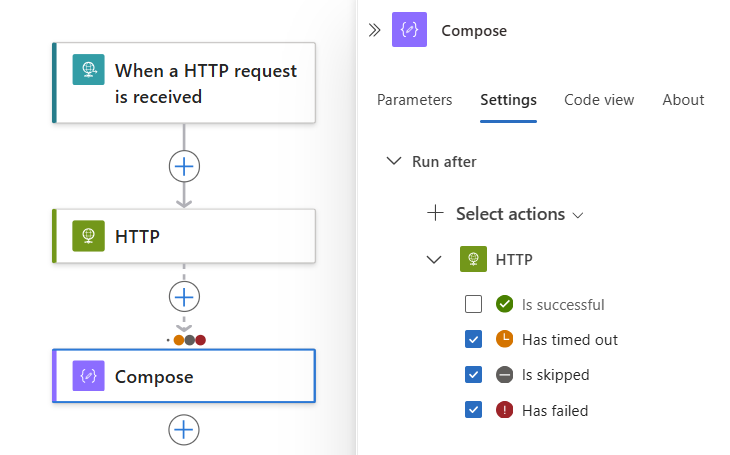Uncheck the 'Is skipped' checkbox

(474, 375)
